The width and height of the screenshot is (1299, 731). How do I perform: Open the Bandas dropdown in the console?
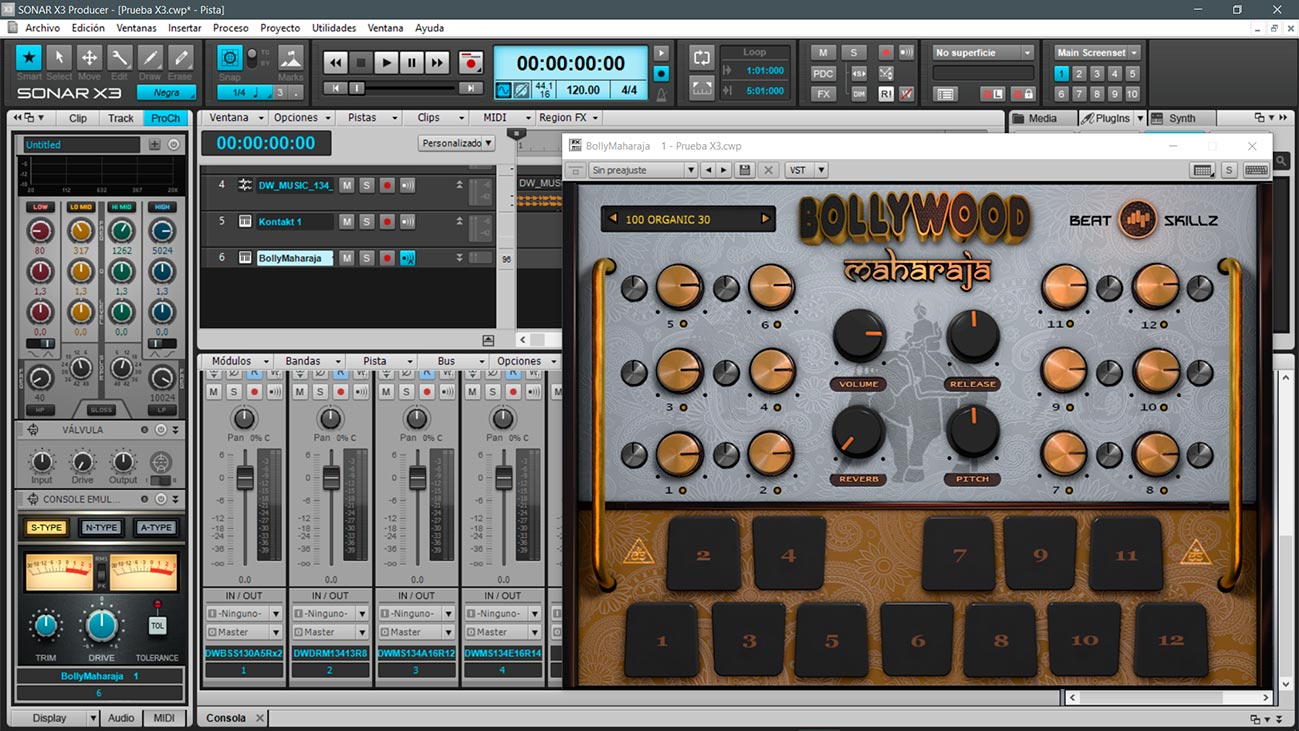click(310, 361)
